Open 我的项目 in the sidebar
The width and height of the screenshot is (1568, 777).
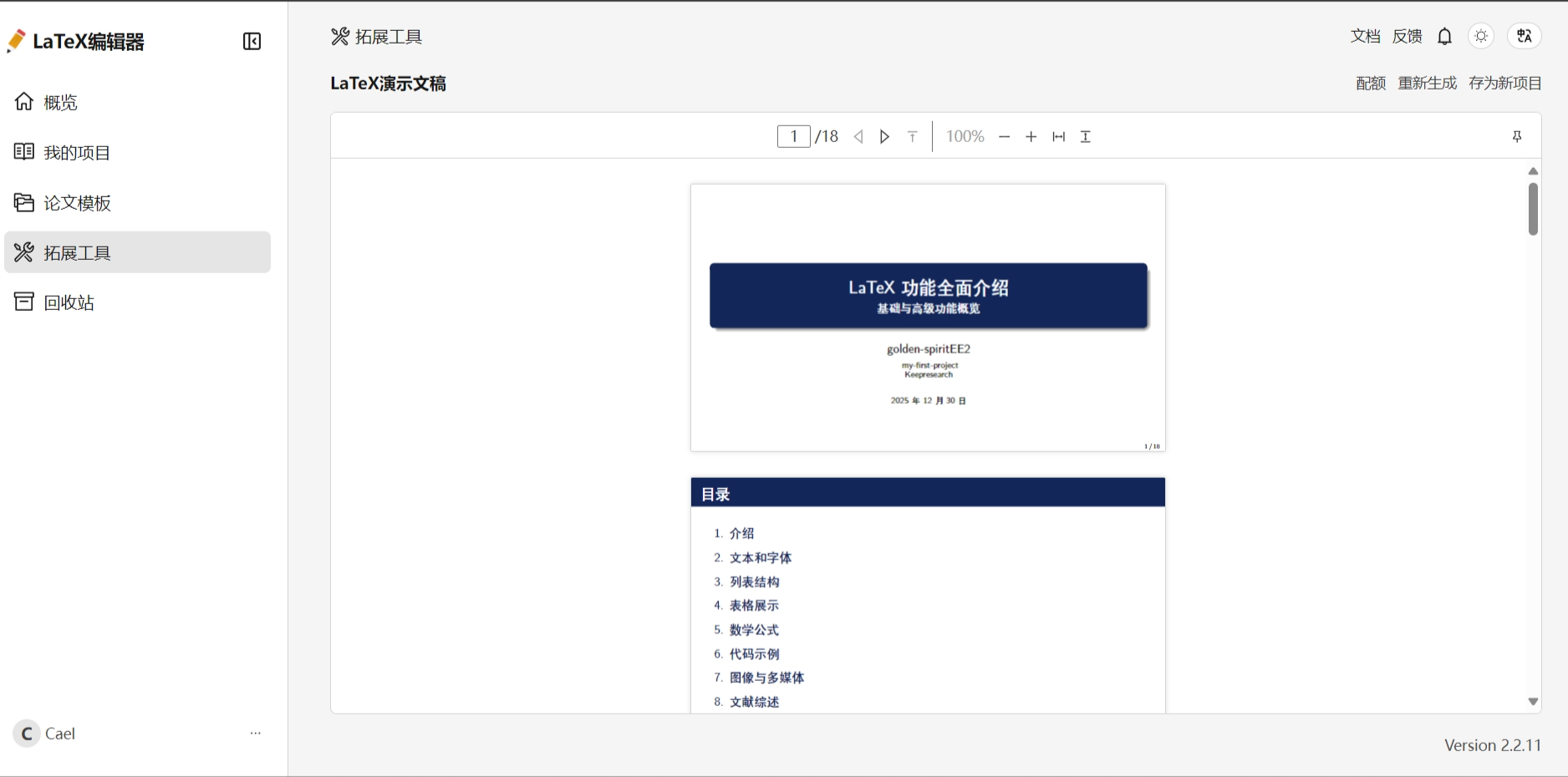coord(77,153)
